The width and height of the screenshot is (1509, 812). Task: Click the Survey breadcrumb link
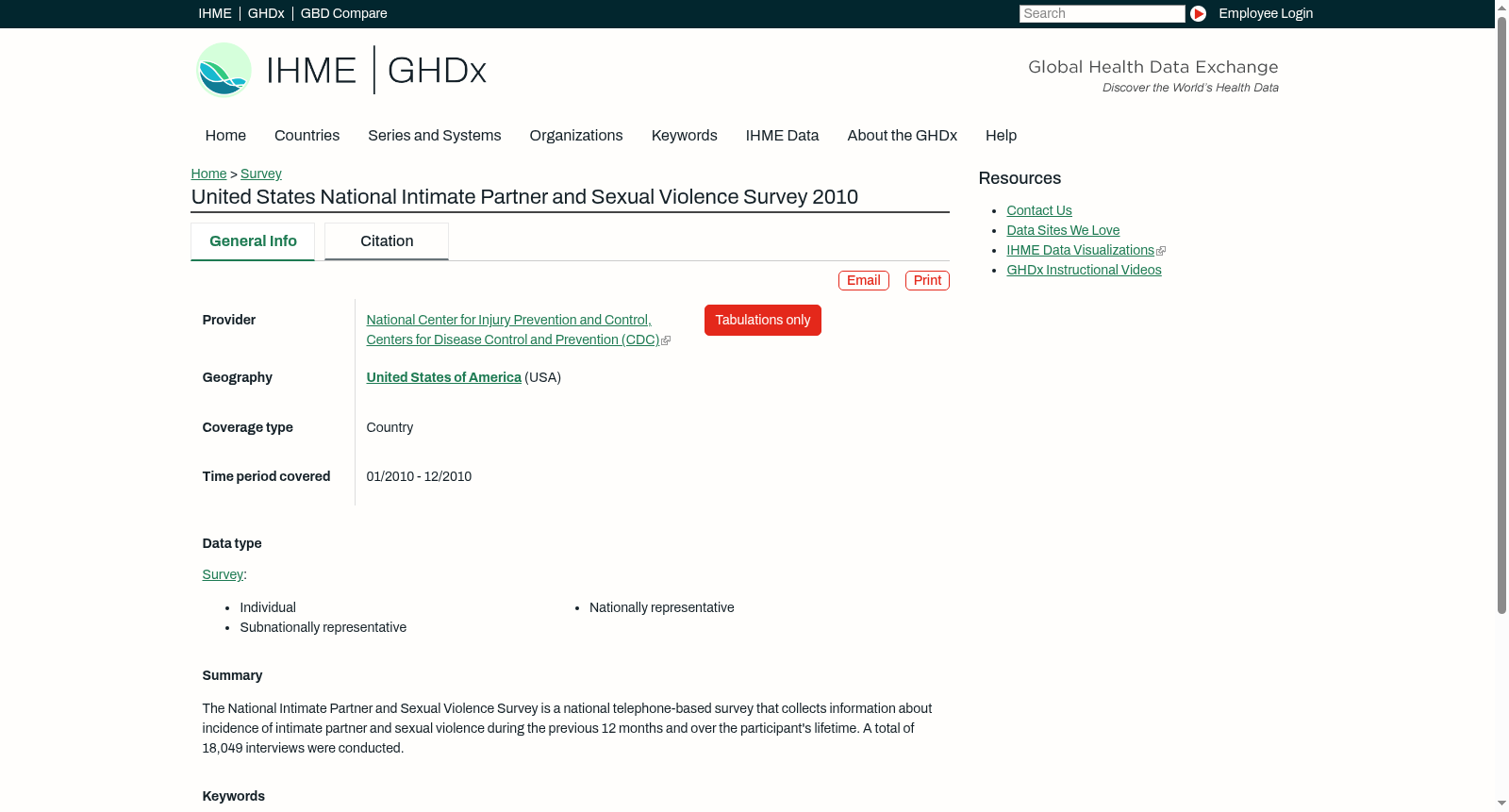click(x=261, y=174)
